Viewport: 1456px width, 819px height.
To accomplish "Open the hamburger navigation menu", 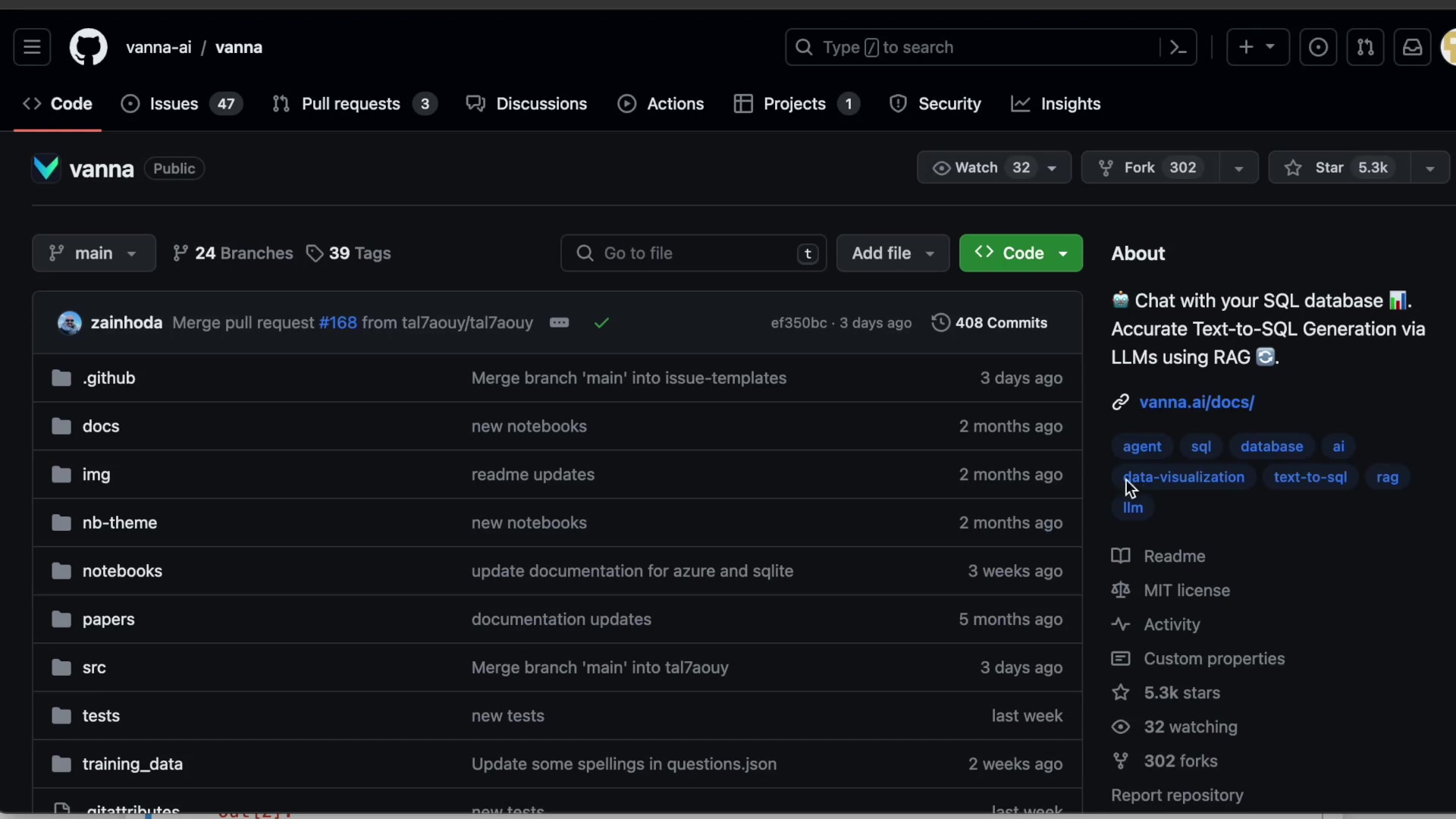I will click(32, 47).
